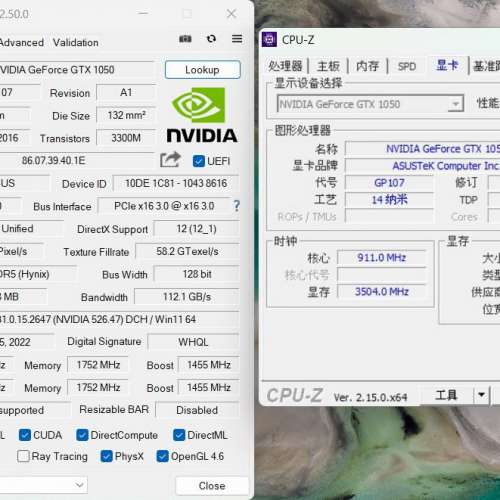Screen dimensions: 500x500
Task: Click the Texture Fillrate 58.2 GTexel/s value
Action: pos(187,251)
